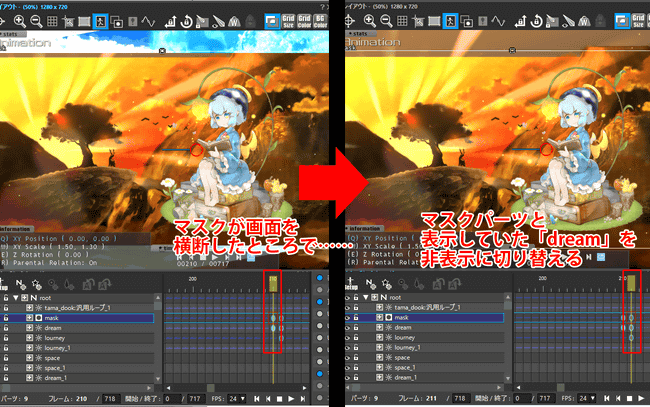The height and width of the screenshot is (407, 650).
Task: Click timeline horizontal scrollbar thumb in left screenshot
Action: coord(211,388)
